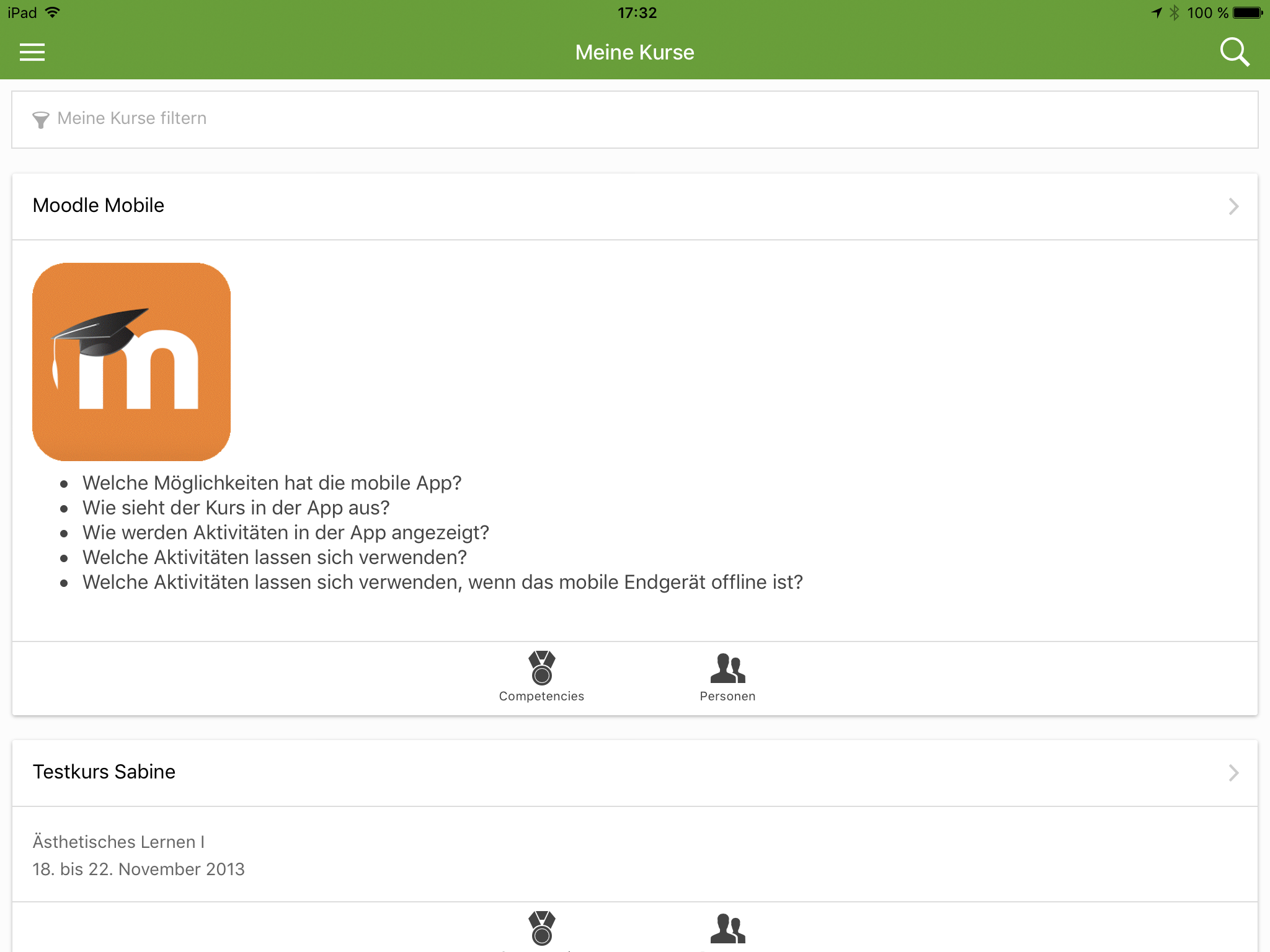Open Personen icon for Moodle Mobile

click(x=728, y=668)
